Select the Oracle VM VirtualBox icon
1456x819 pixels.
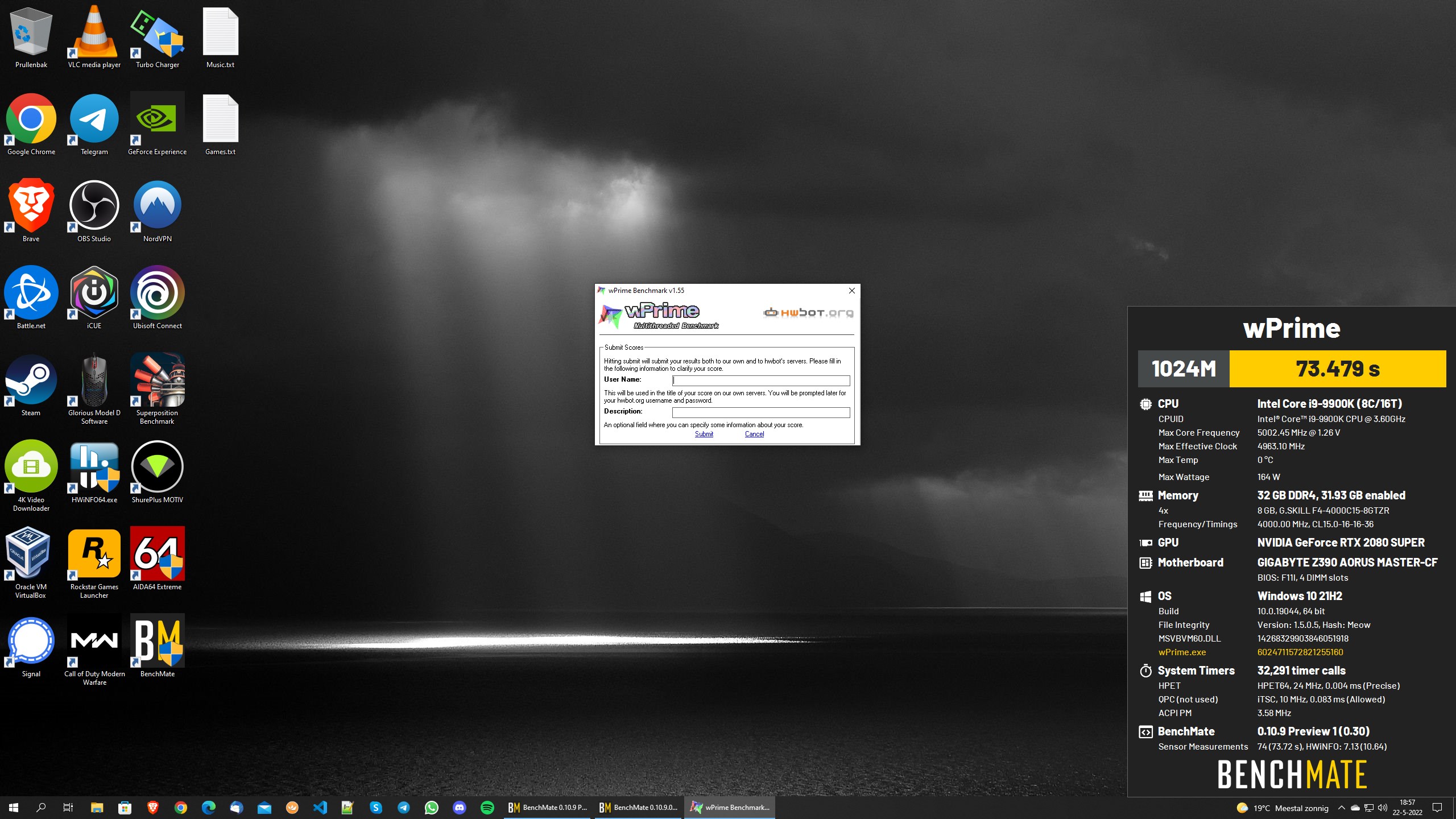point(31,564)
